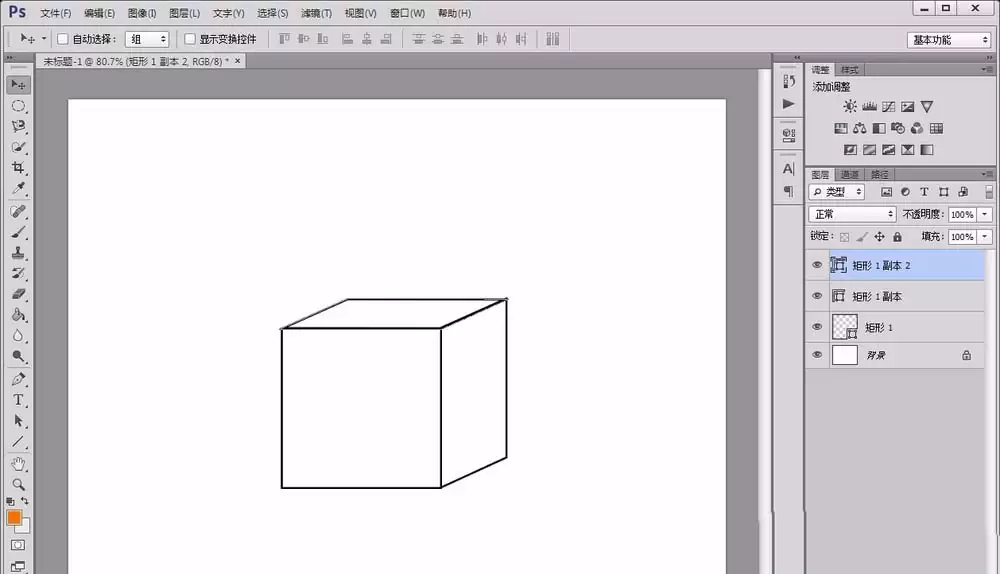Select the Zoom tool

coord(18,485)
